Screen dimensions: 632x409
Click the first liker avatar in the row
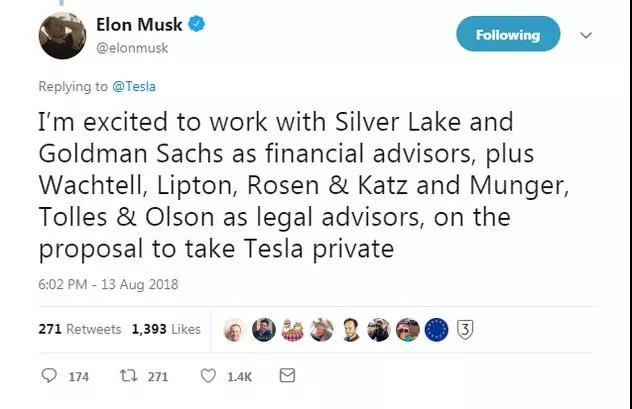click(x=235, y=329)
